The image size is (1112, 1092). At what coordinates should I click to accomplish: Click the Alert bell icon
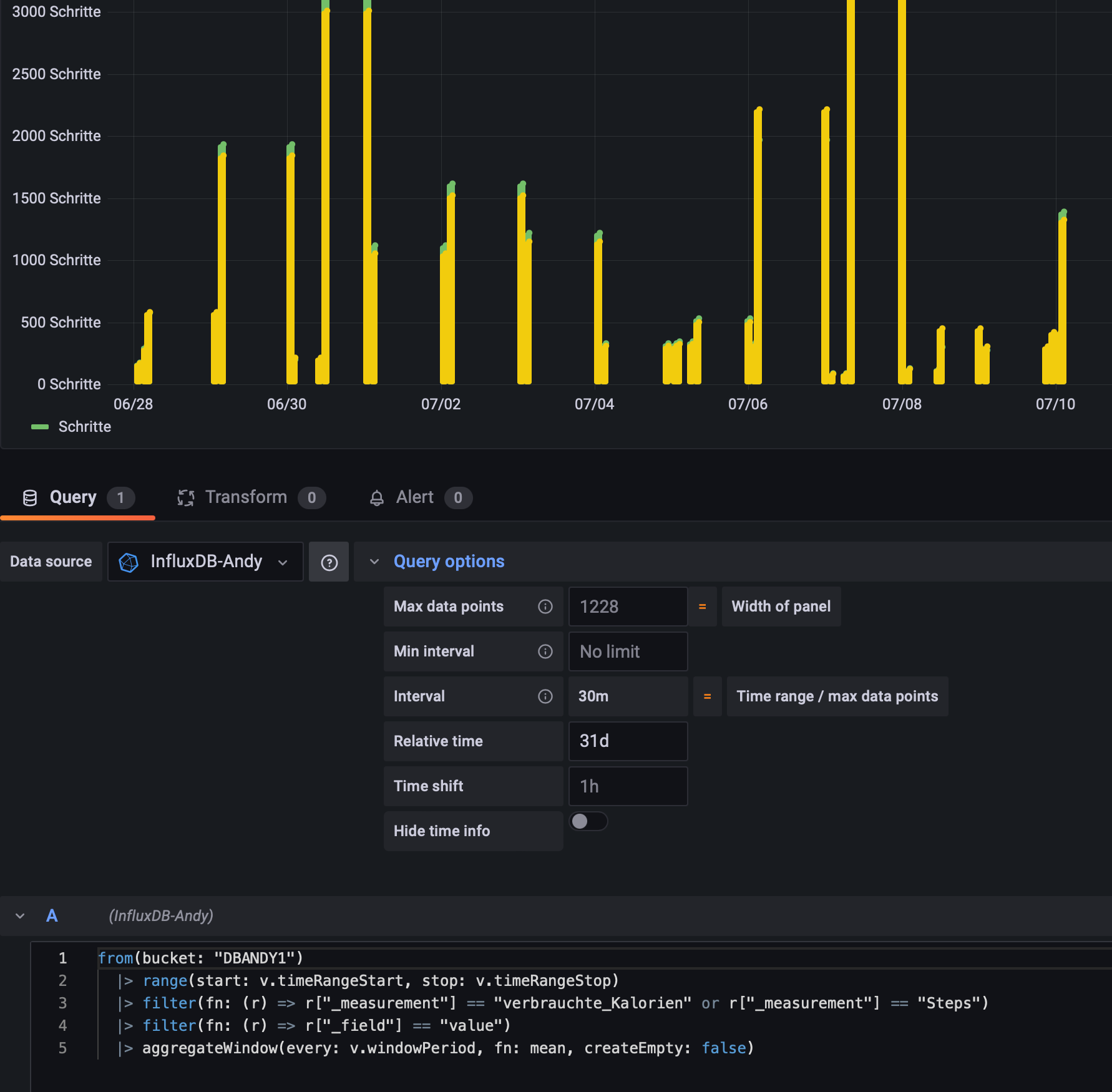(376, 498)
